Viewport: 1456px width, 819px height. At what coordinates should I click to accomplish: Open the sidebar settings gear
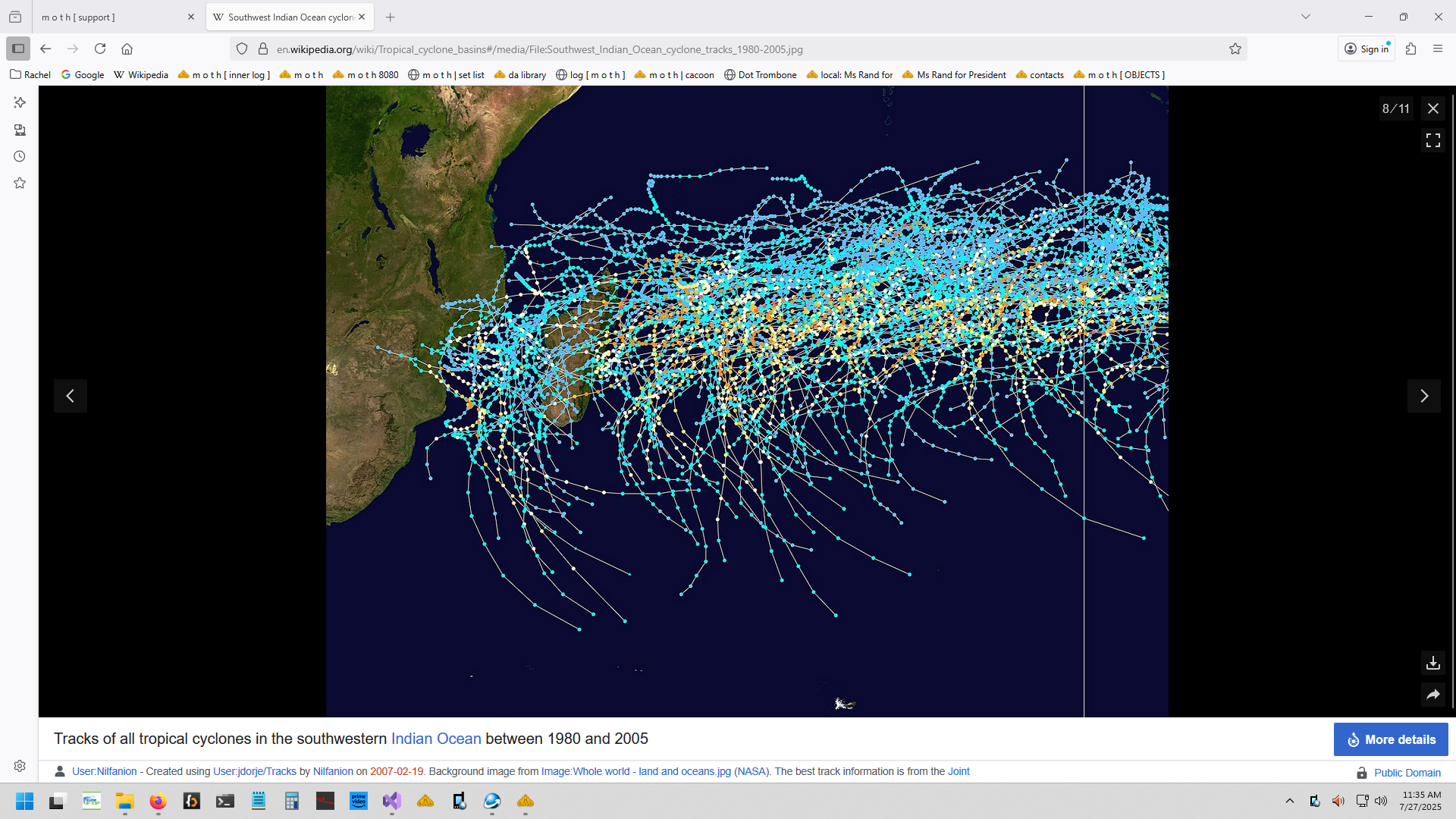pos(20,766)
